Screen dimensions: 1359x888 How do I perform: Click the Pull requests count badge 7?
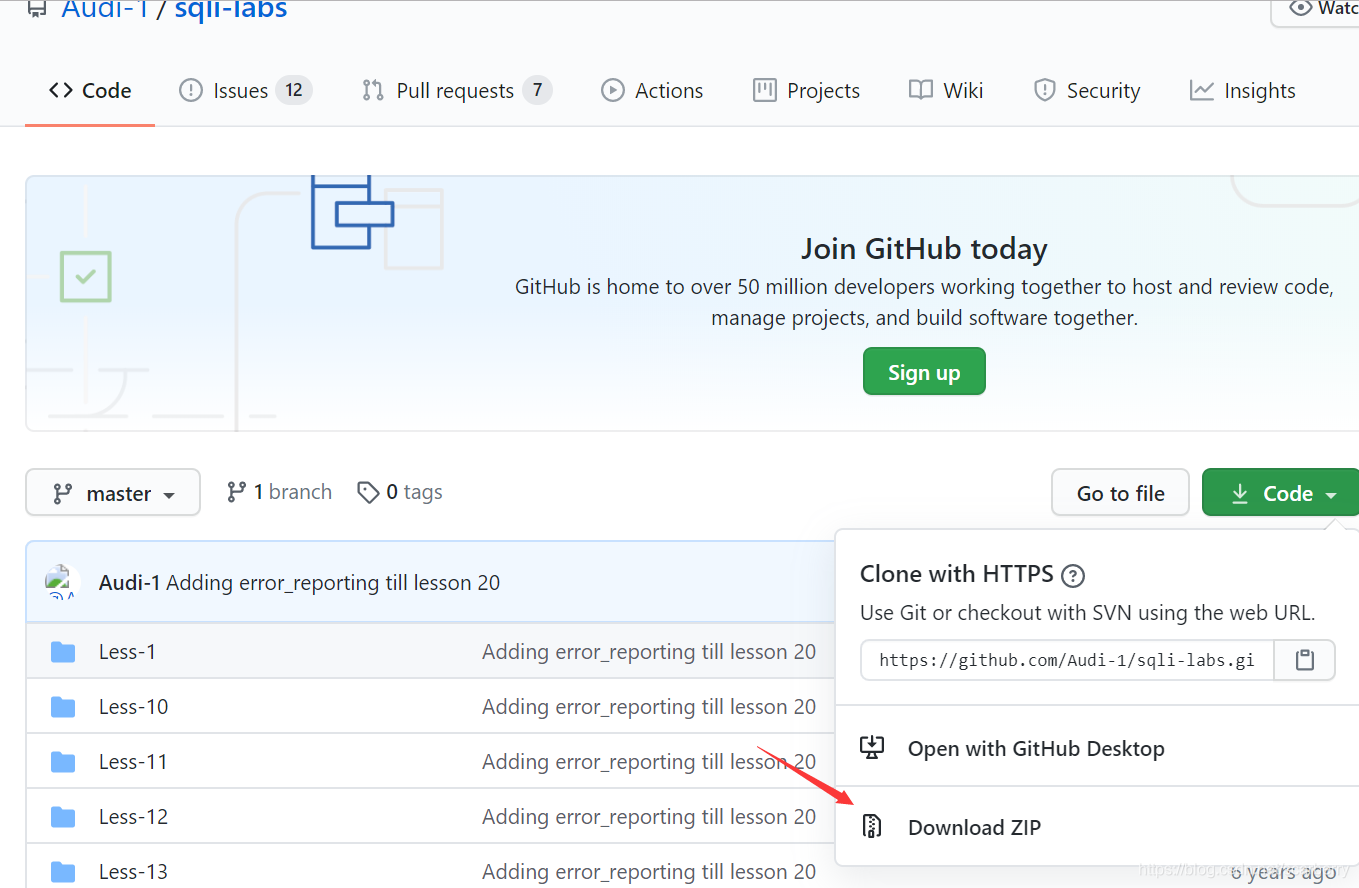point(537,91)
